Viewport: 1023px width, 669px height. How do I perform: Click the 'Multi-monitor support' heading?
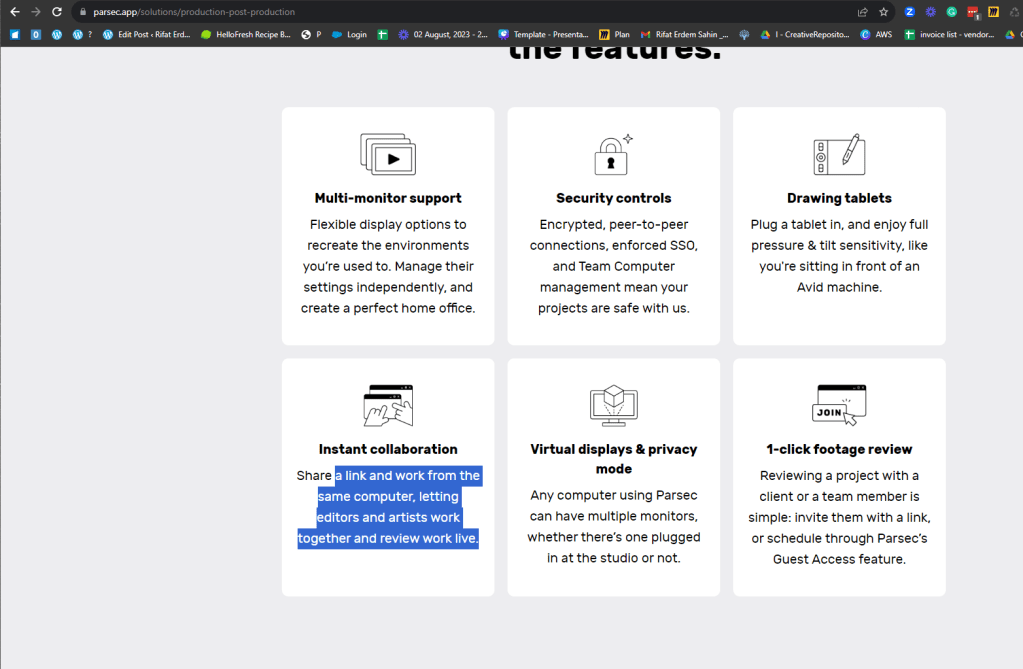pyautogui.click(x=388, y=198)
